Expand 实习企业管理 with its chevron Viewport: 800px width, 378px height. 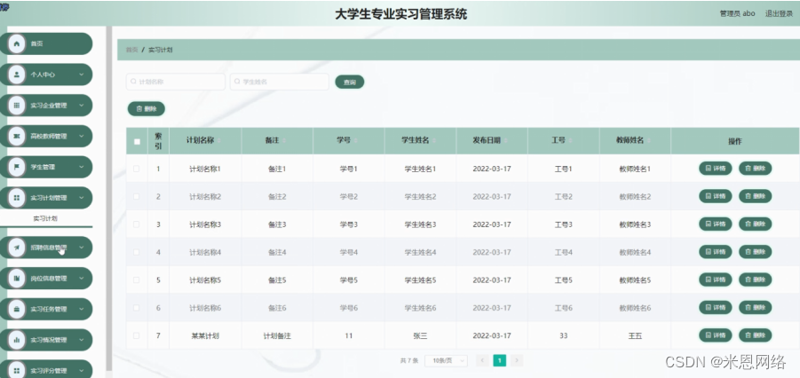point(81,106)
